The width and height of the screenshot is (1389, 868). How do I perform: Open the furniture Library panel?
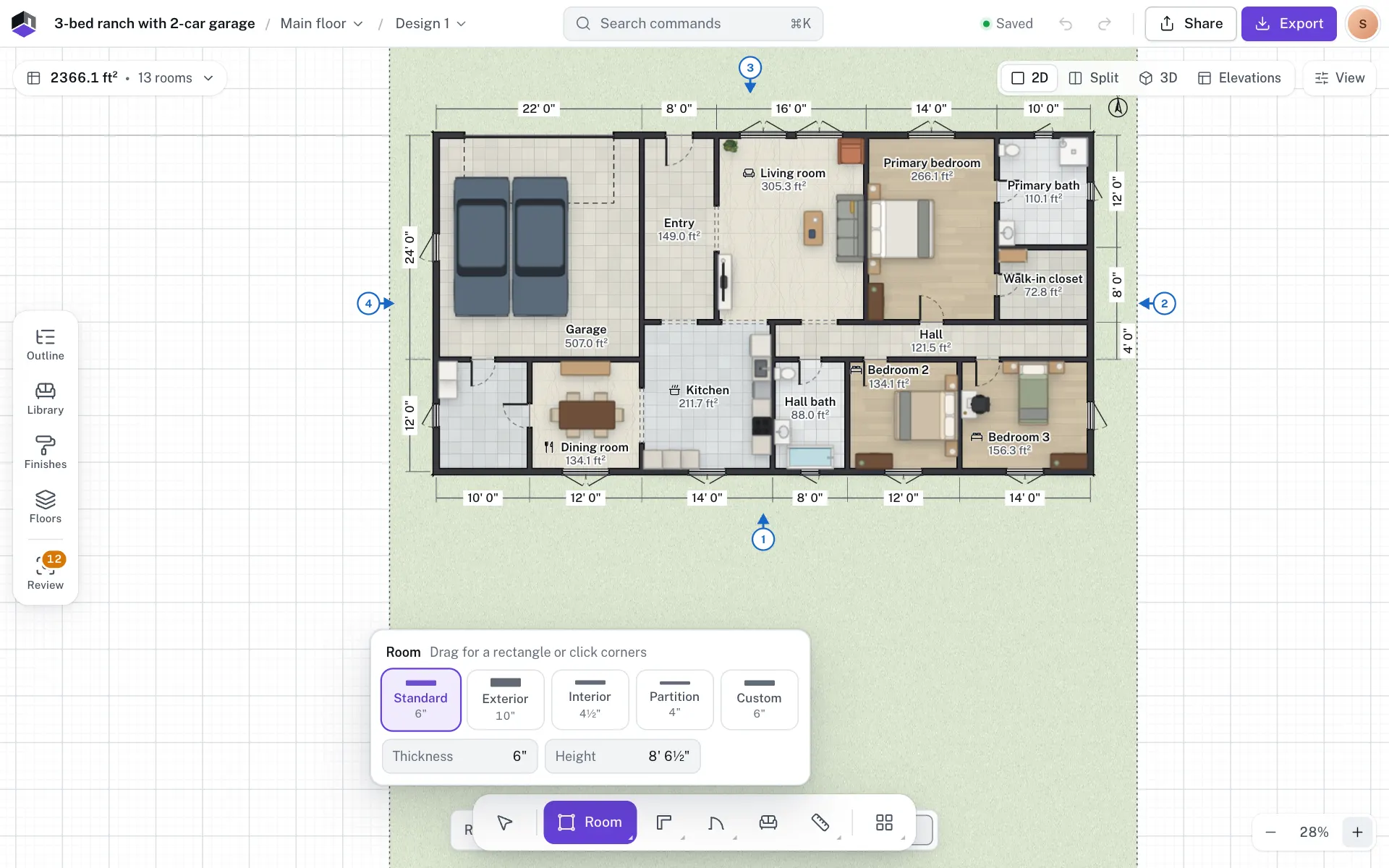46,399
